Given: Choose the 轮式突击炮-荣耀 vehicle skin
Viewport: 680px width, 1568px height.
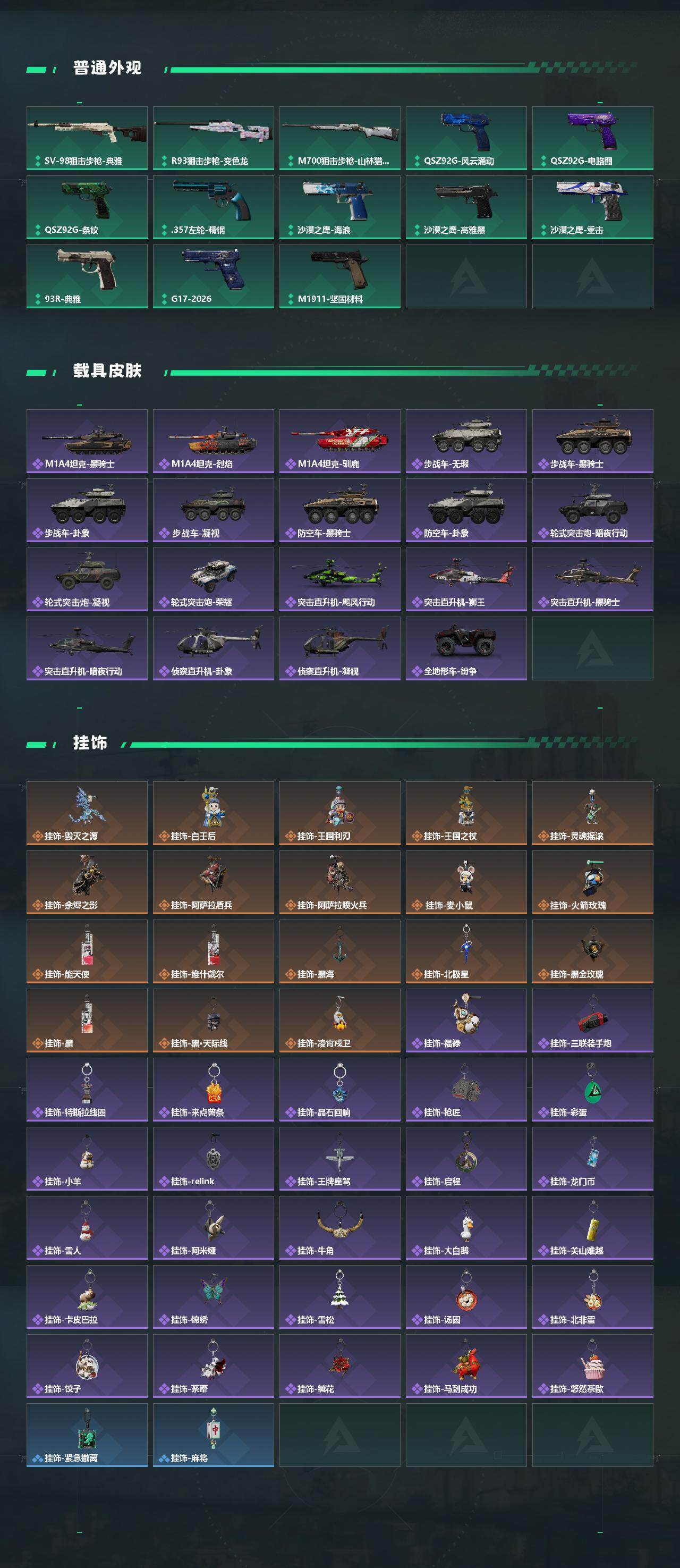Looking at the screenshot, I should 214,579.
